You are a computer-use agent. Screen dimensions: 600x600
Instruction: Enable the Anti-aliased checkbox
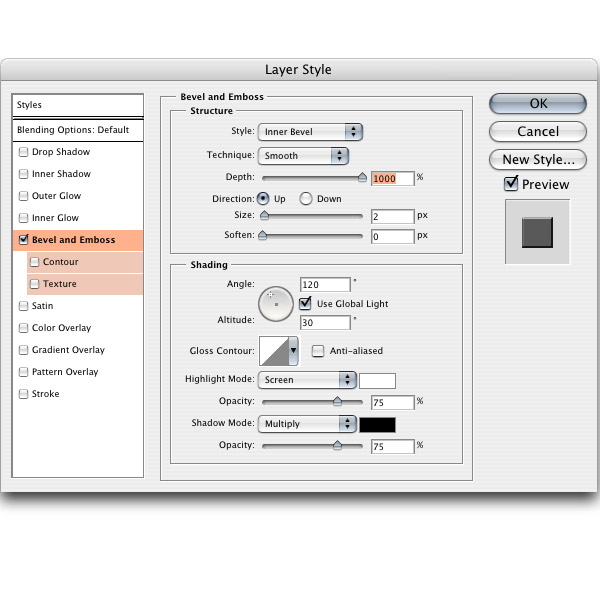click(318, 351)
